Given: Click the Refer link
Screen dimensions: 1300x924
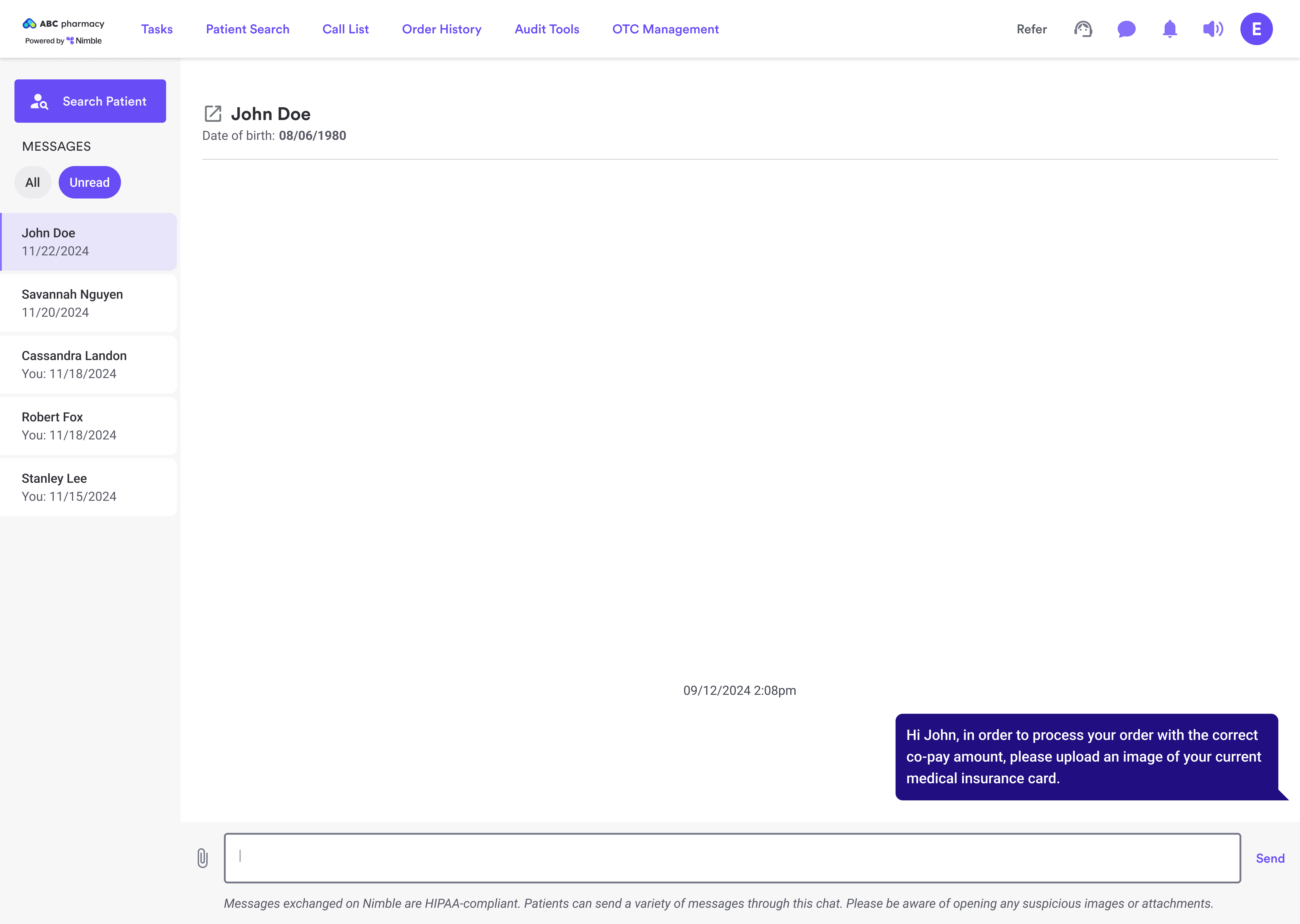Looking at the screenshot, I should [x=1031, y=29].
